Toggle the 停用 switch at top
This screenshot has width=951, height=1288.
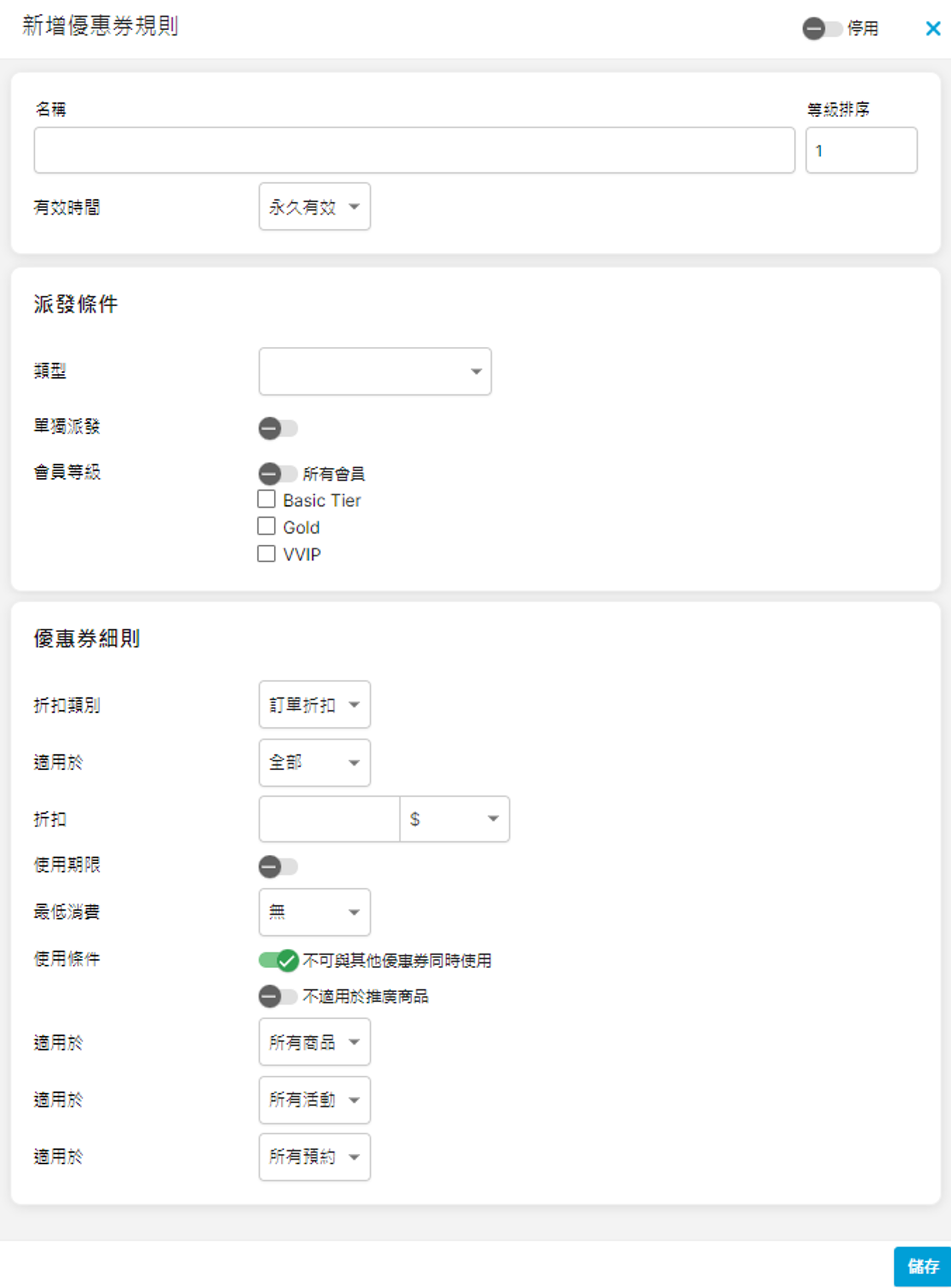(x=821, y=28)
